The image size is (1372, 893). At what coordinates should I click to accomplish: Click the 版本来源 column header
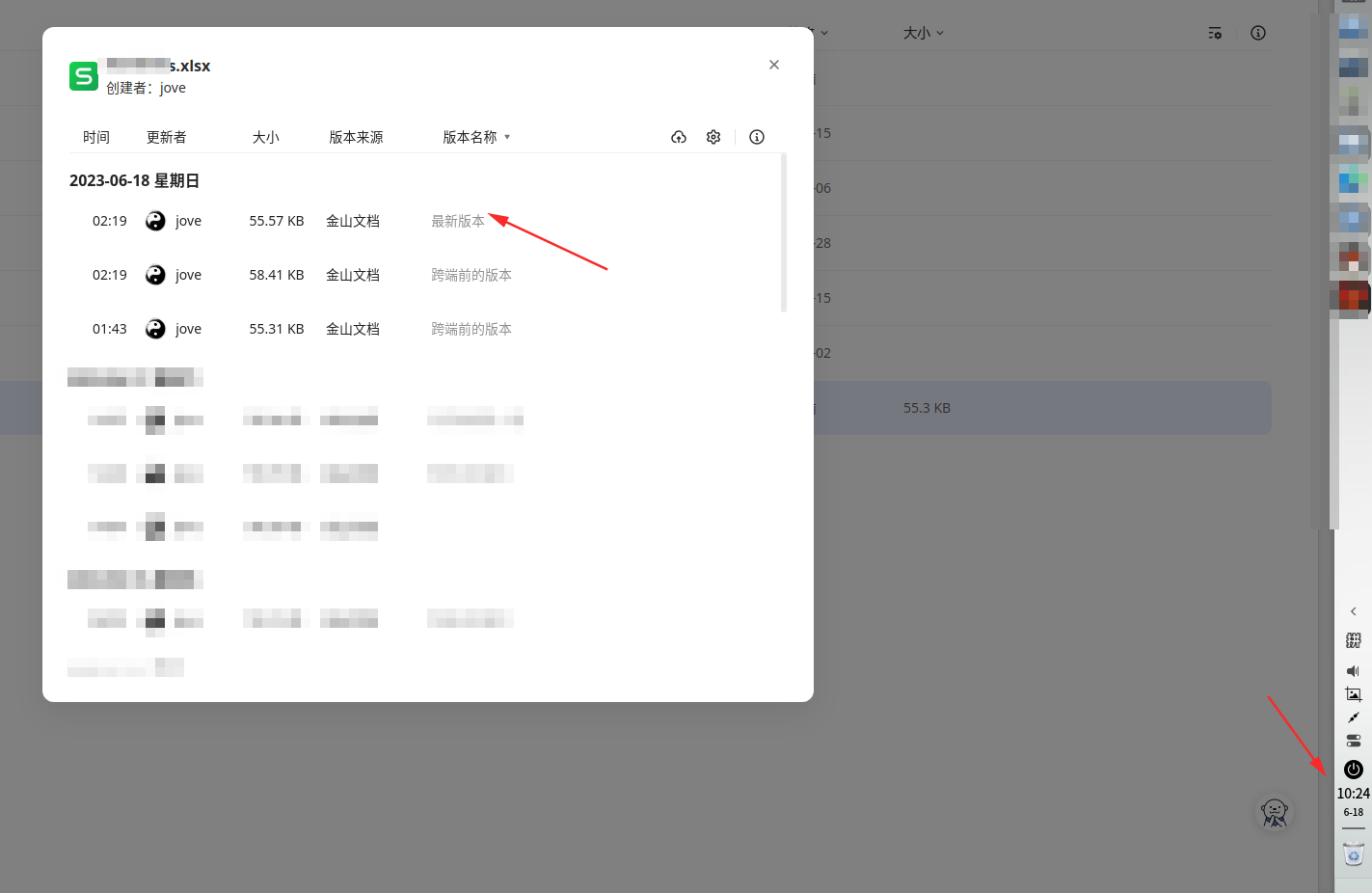[x=357, y=137]
